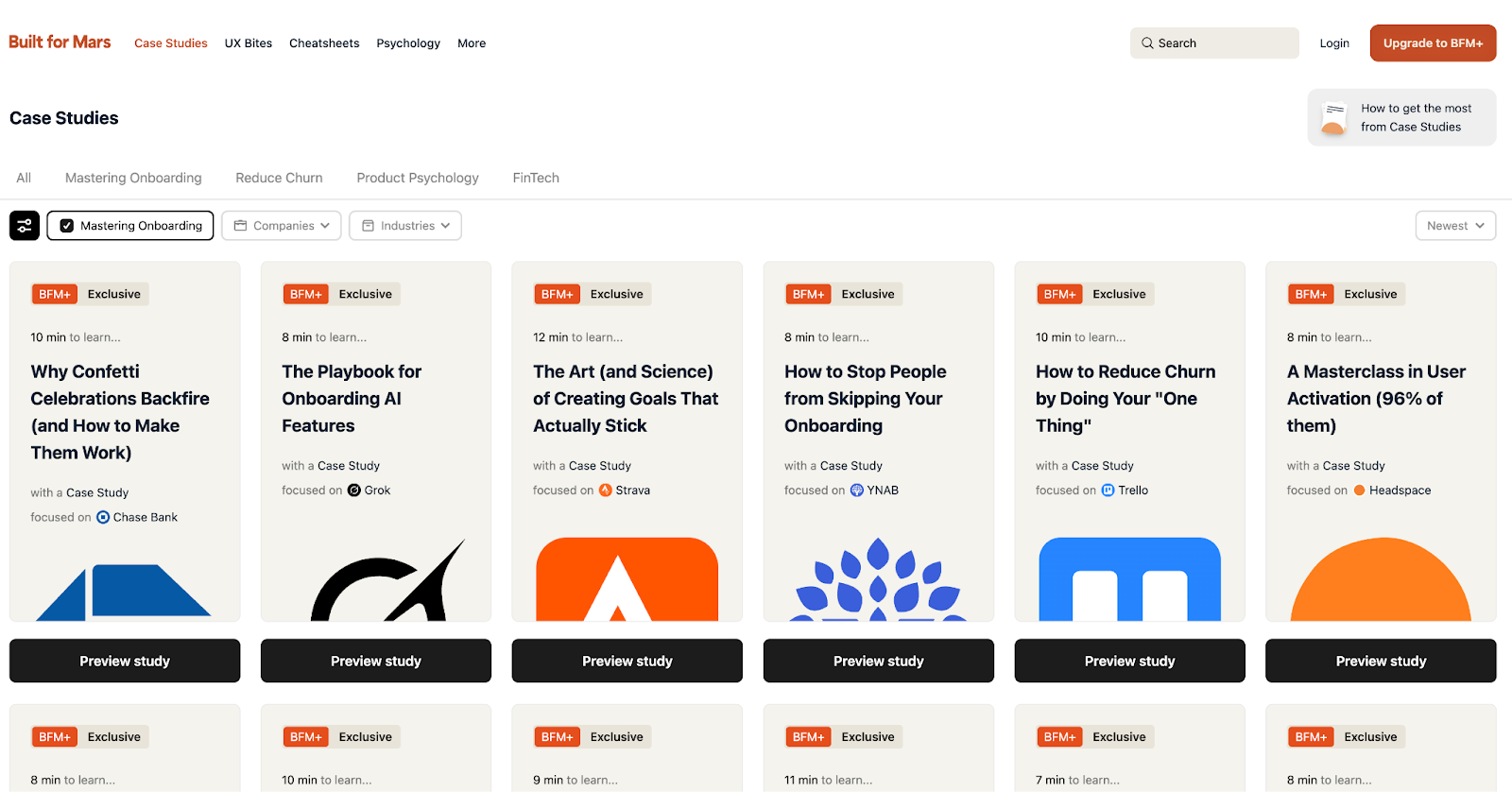Click into the Search input field
The image size is (1512, 792).
coord(1214,43)
